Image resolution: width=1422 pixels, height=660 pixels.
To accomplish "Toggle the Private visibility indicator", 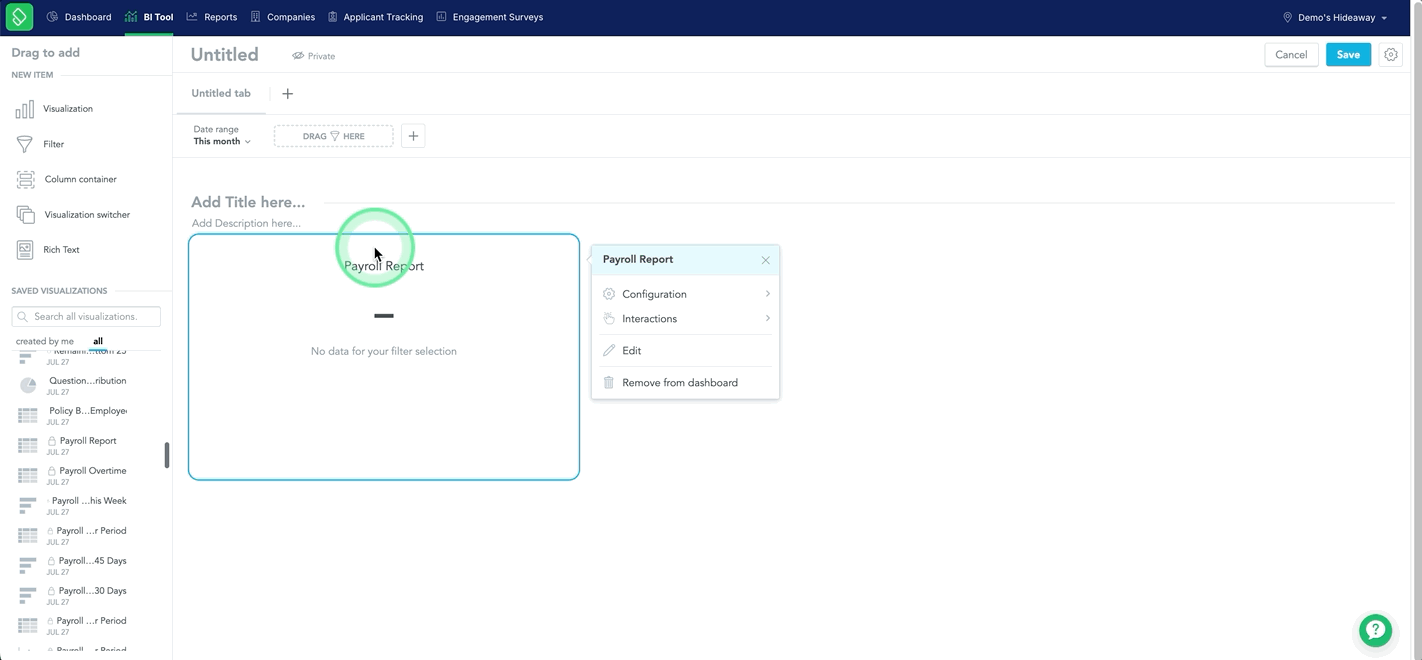I will click(x=314, y=56).
